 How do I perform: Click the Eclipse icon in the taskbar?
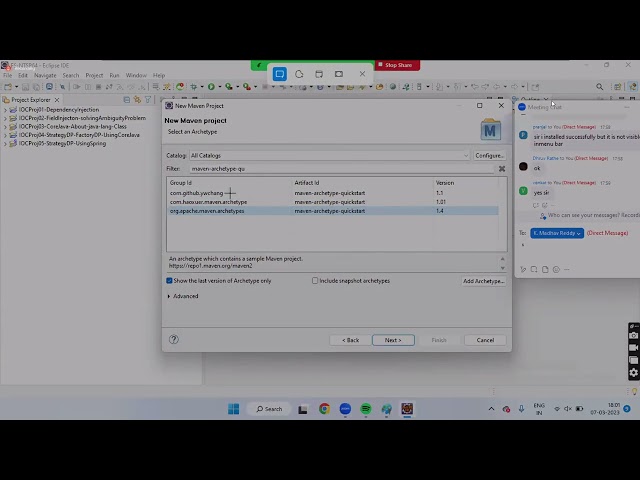(x=407, y=409)
